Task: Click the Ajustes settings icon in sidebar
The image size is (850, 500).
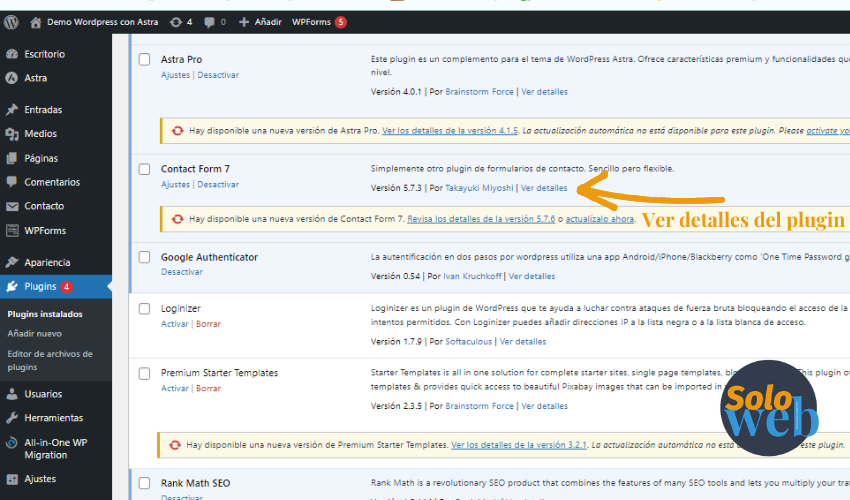Action: tap(12, 479)
